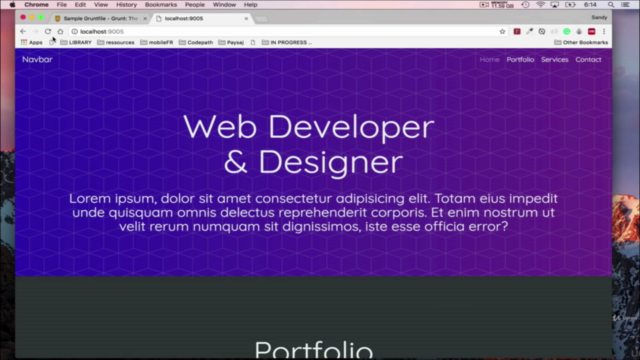Open the red rounded-square extension icon
640x360 pixels.
[x=591, y=31]
